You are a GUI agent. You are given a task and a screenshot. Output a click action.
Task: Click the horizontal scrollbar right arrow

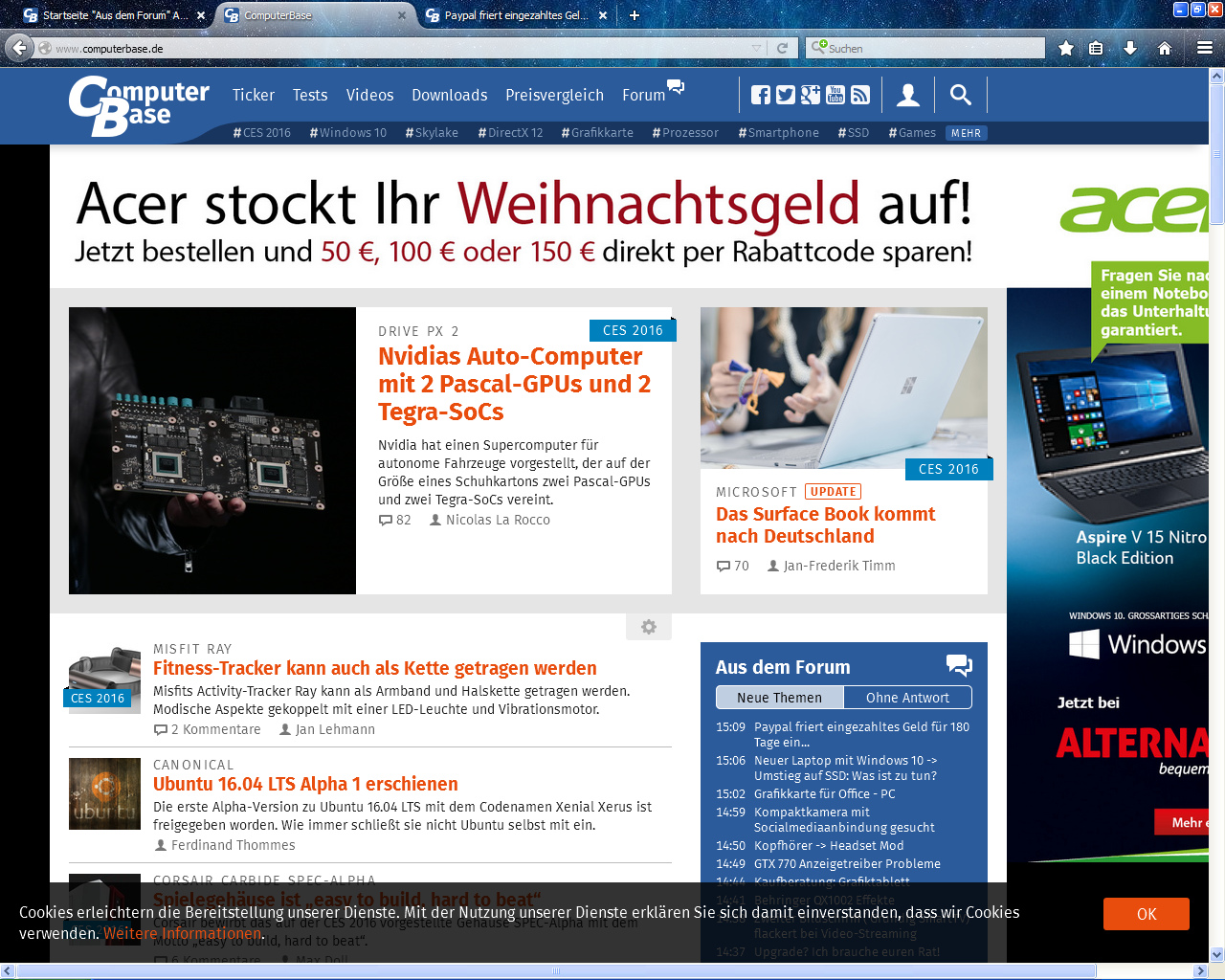coord(1200,970)
